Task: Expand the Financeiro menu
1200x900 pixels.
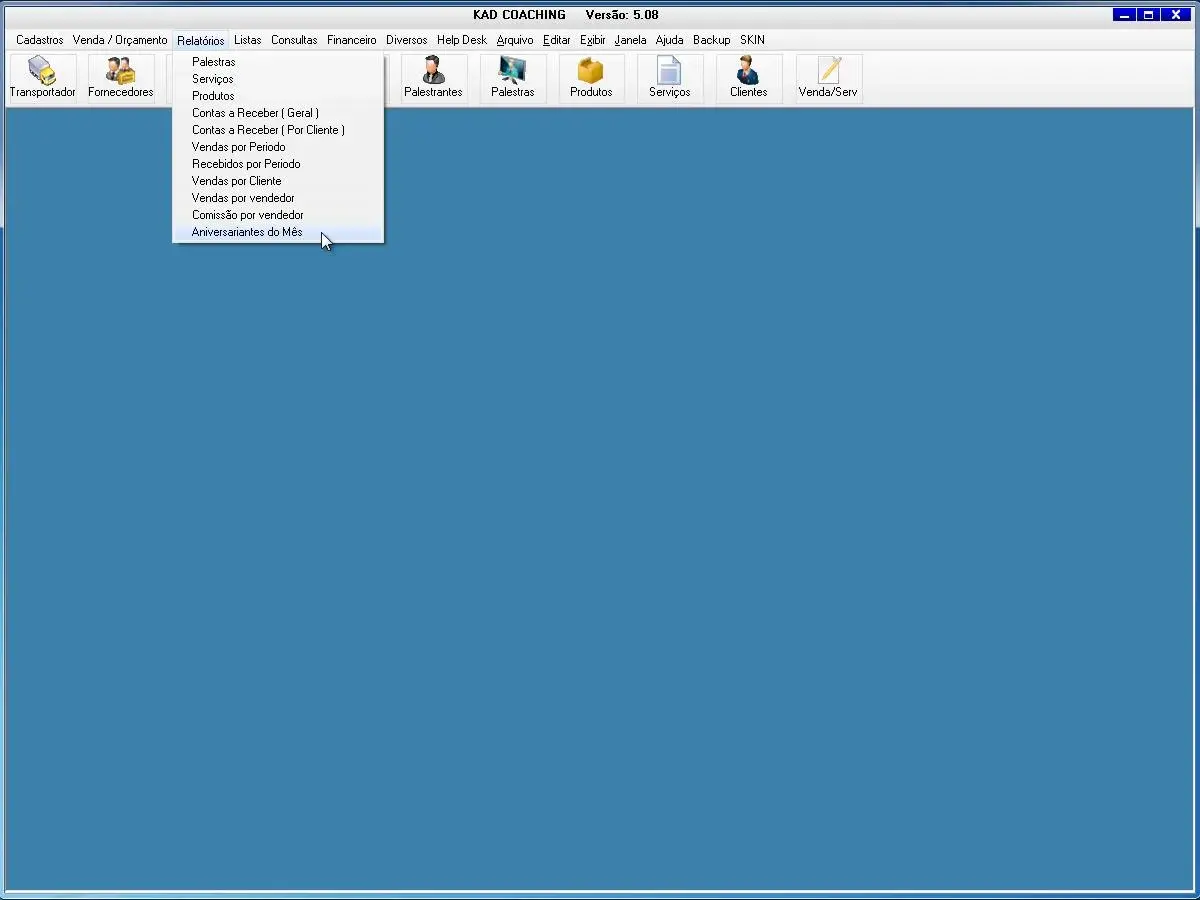Action: [351, 40]
